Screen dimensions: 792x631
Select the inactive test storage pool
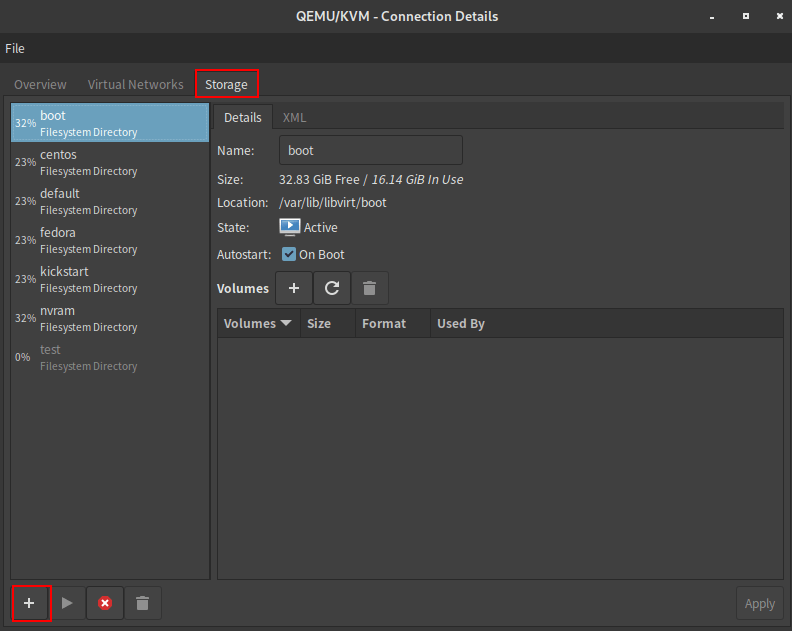coord(110,357)
